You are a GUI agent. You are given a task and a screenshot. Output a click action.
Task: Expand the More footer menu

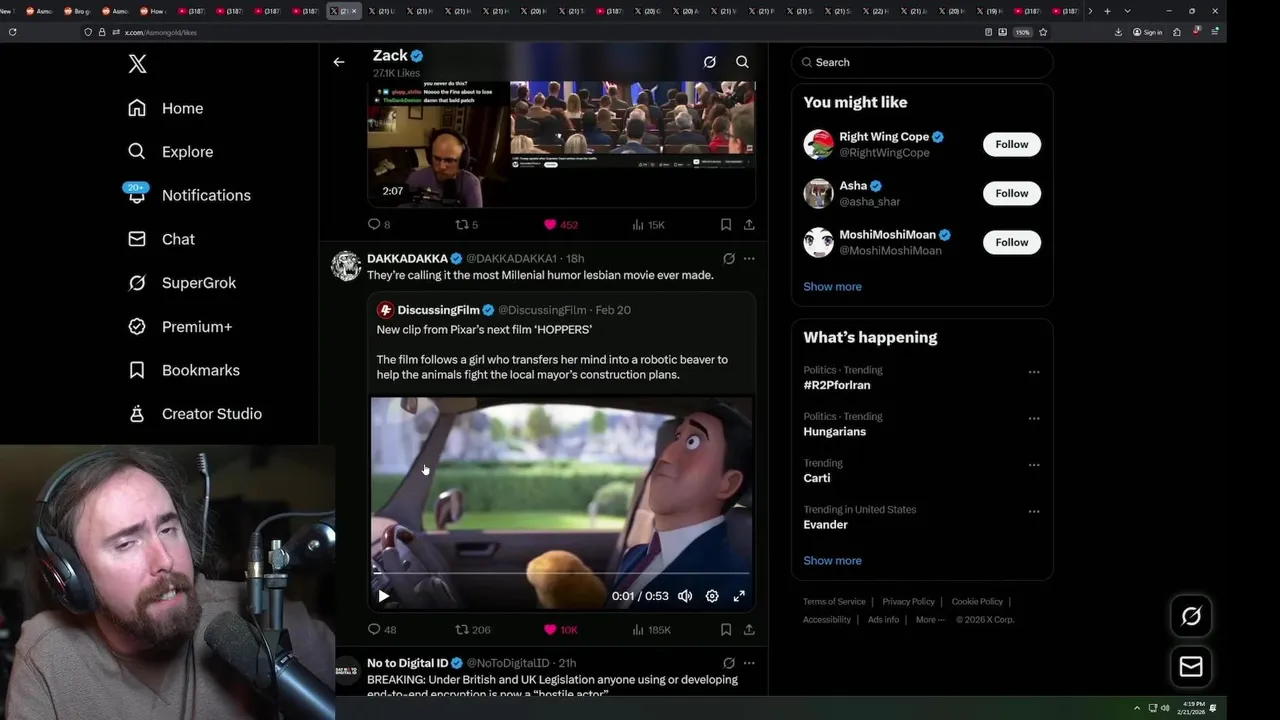click(x=929, y=620)
